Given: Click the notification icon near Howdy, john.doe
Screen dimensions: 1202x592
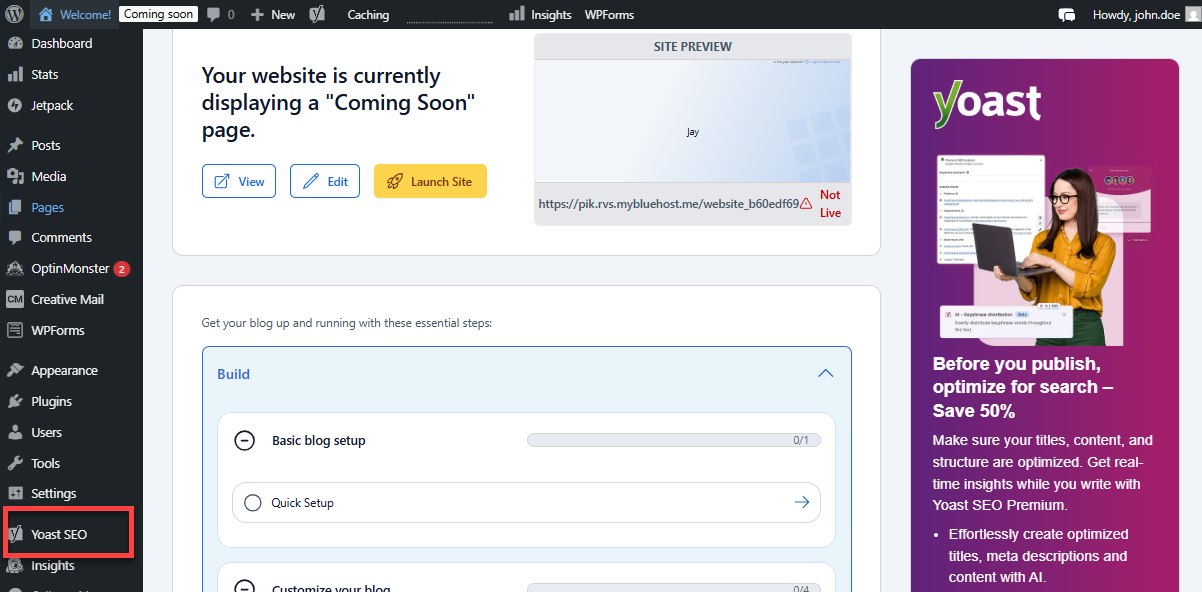Looking at the screenshot, I should tap(1066, 14).
